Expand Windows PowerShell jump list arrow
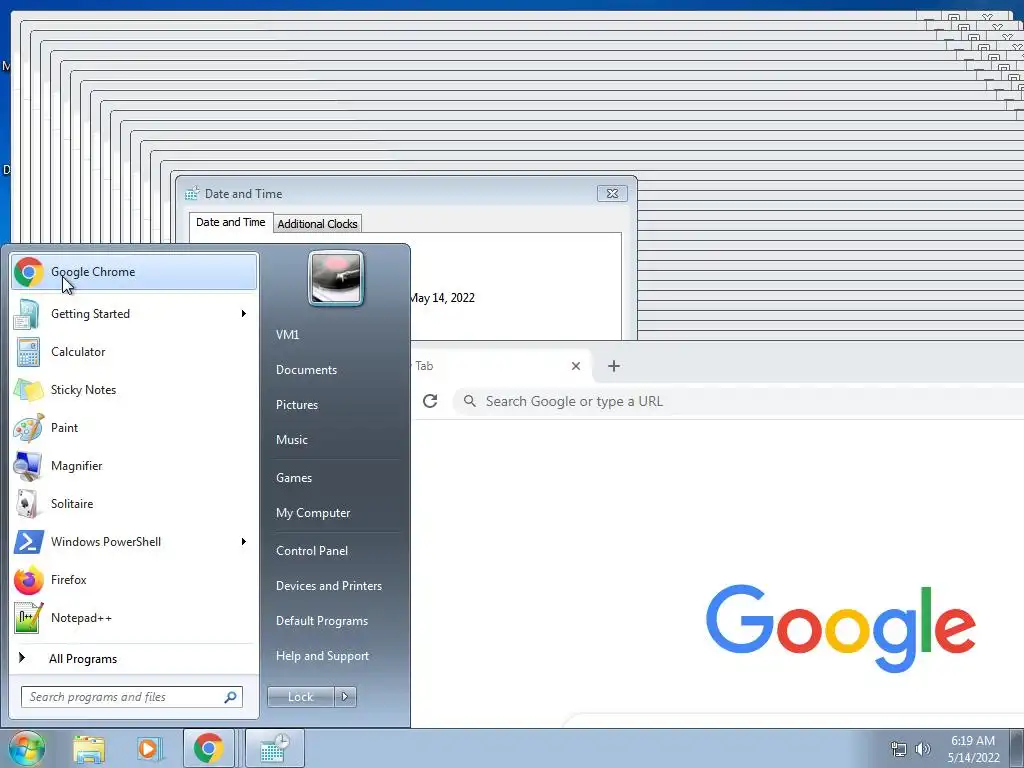The height and width of the screenshot is (768, 1024). [x=244, y=542]
